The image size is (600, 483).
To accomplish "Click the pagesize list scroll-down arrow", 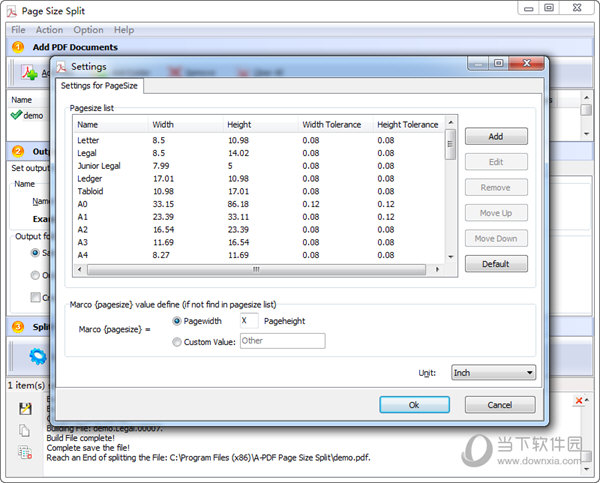I will 451,257.
